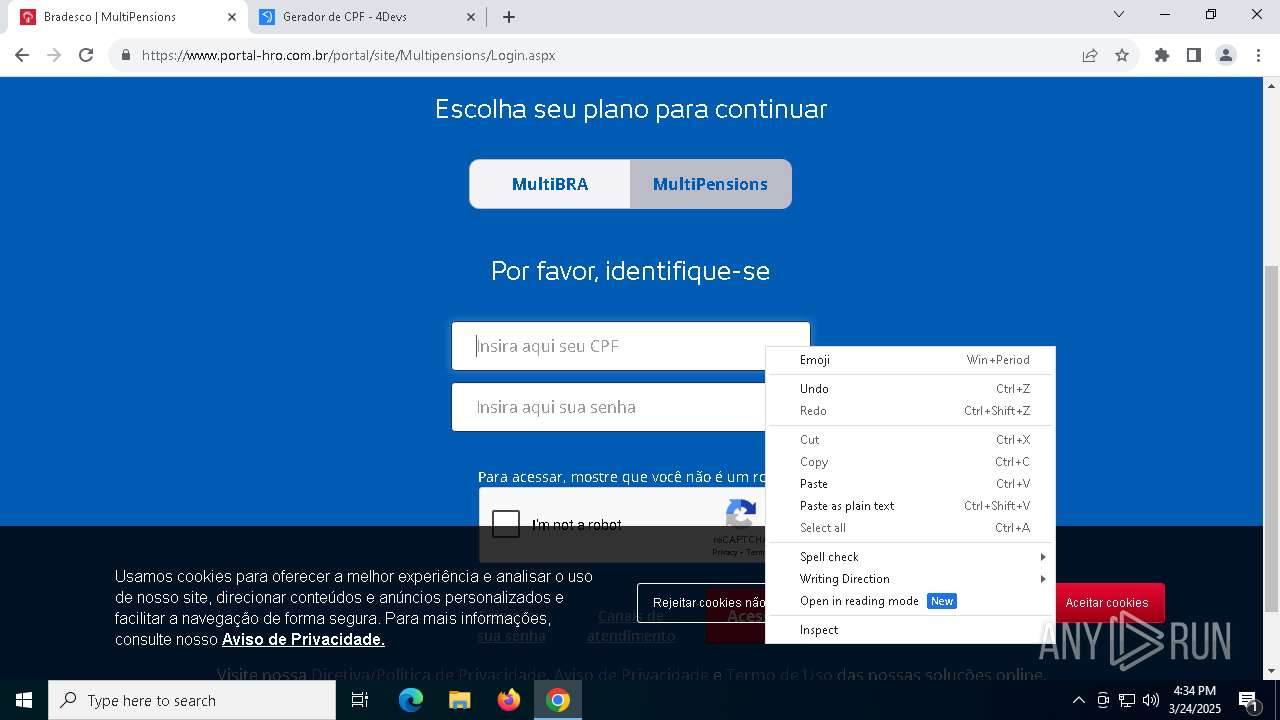Screen dimensions: 1280x720
Task: Go back using the browser back arrow
Action: (x=22, y=55)
